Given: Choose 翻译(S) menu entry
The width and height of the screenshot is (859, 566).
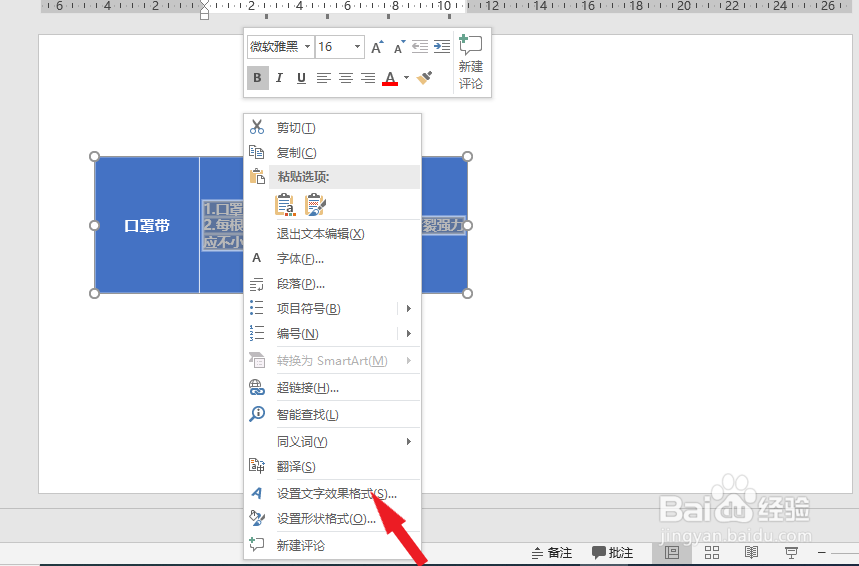Looking at the screenshot, I should click(333, 467).
